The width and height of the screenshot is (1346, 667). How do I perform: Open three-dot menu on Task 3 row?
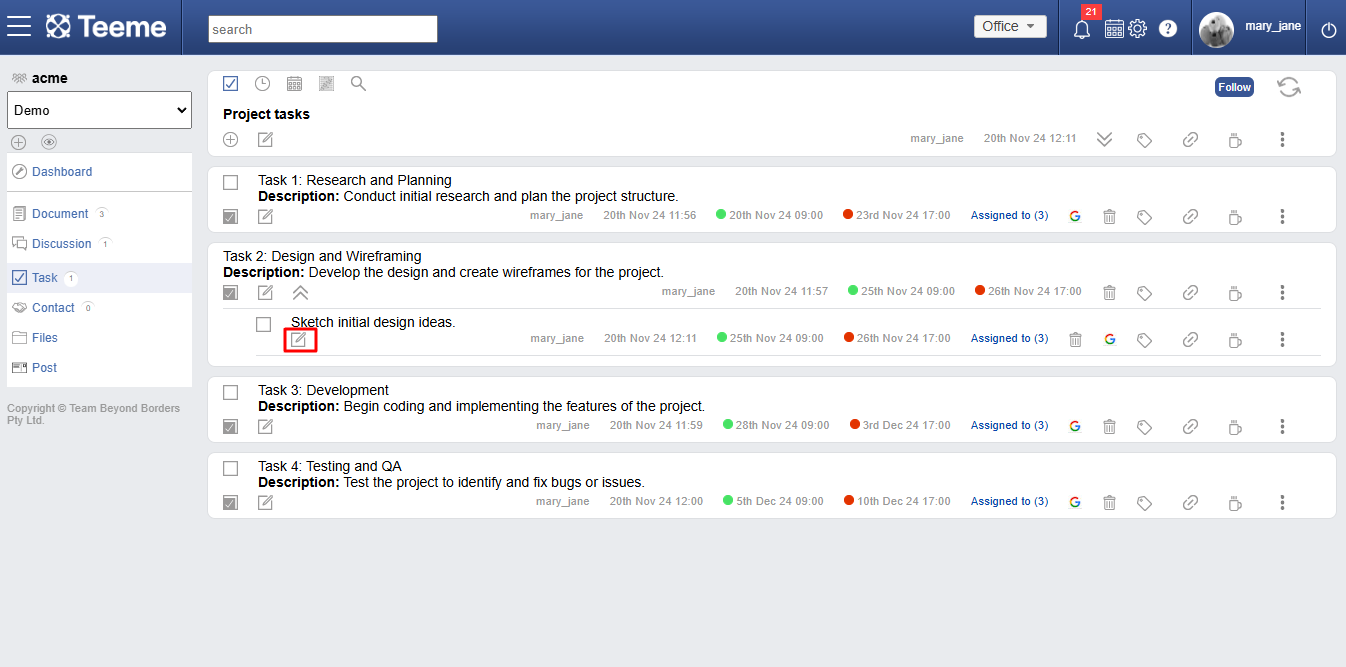[x=1282, y=426]
